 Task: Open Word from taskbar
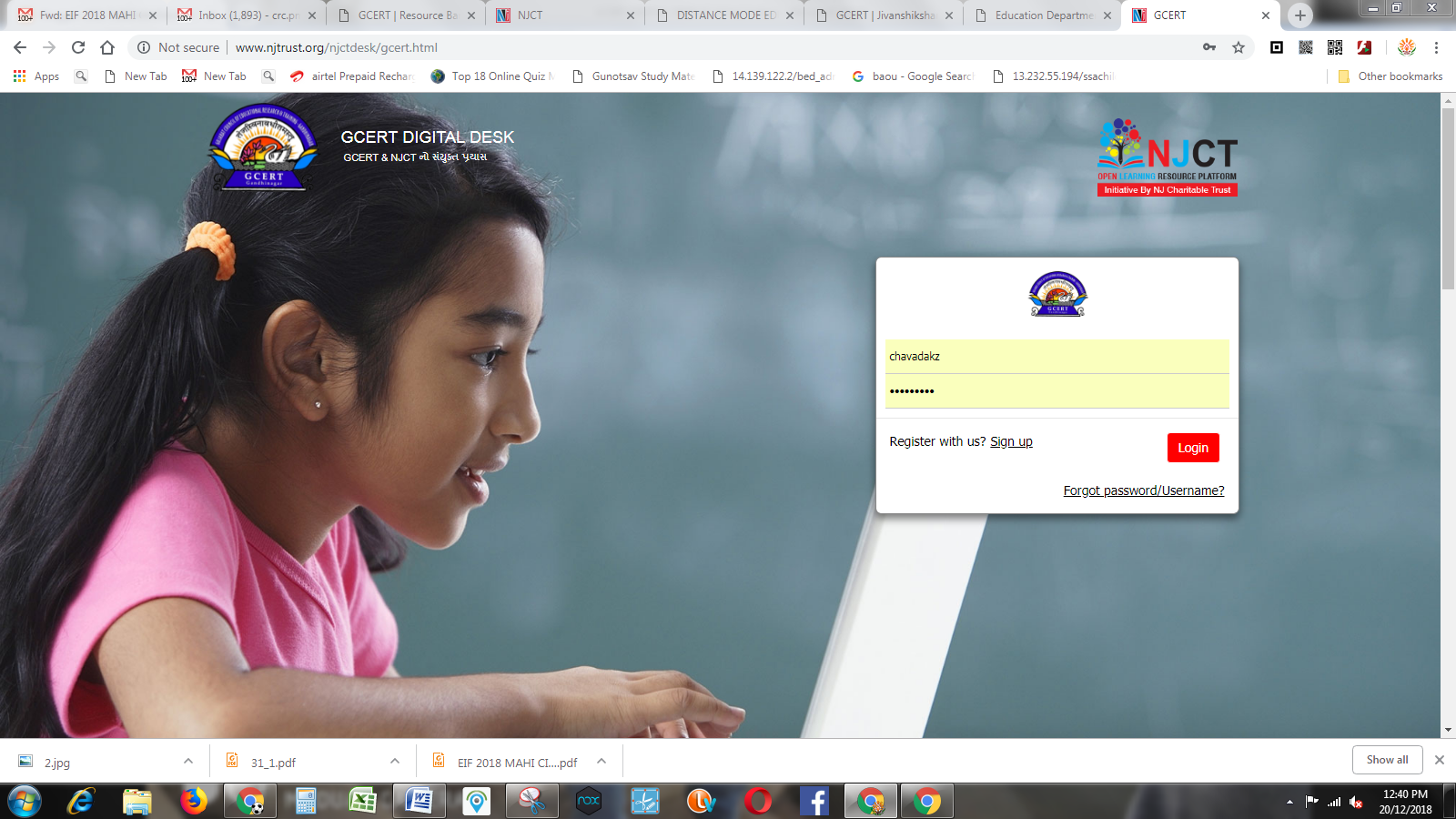[x=420, y=802]
